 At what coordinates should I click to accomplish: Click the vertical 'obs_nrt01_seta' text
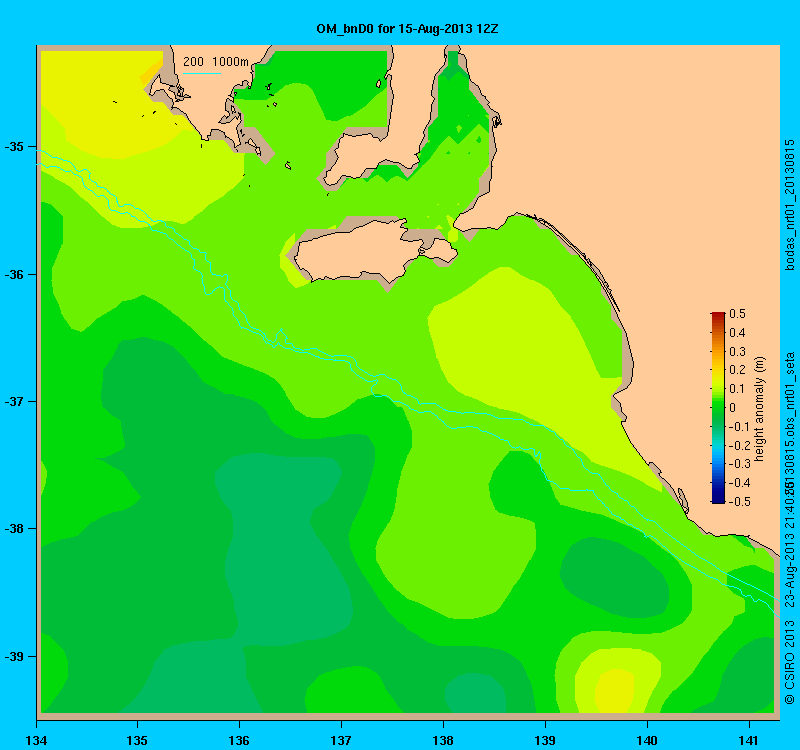click(790, 394)
